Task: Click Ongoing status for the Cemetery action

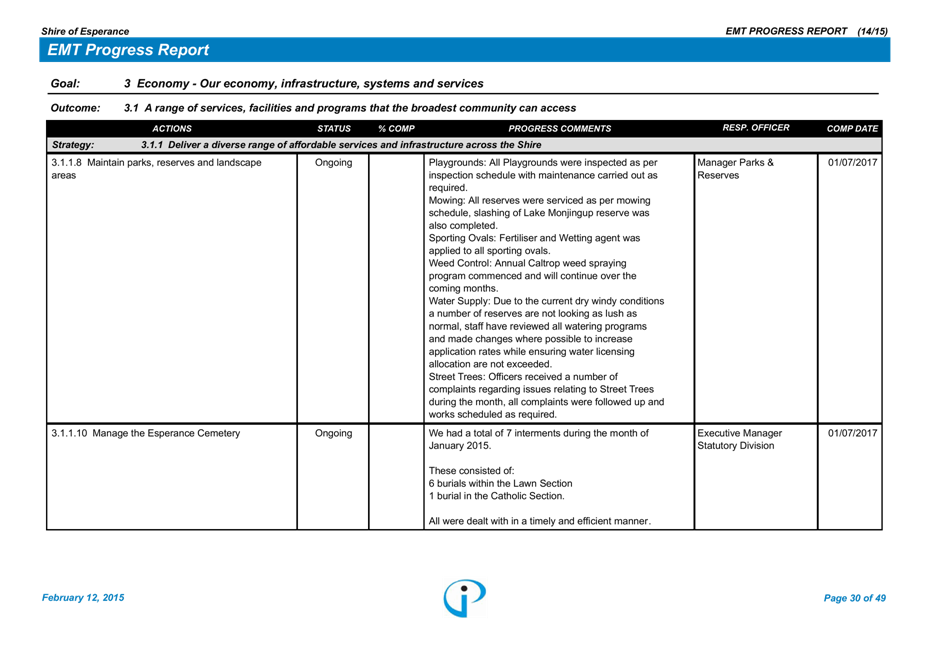Action: [333, 433]
